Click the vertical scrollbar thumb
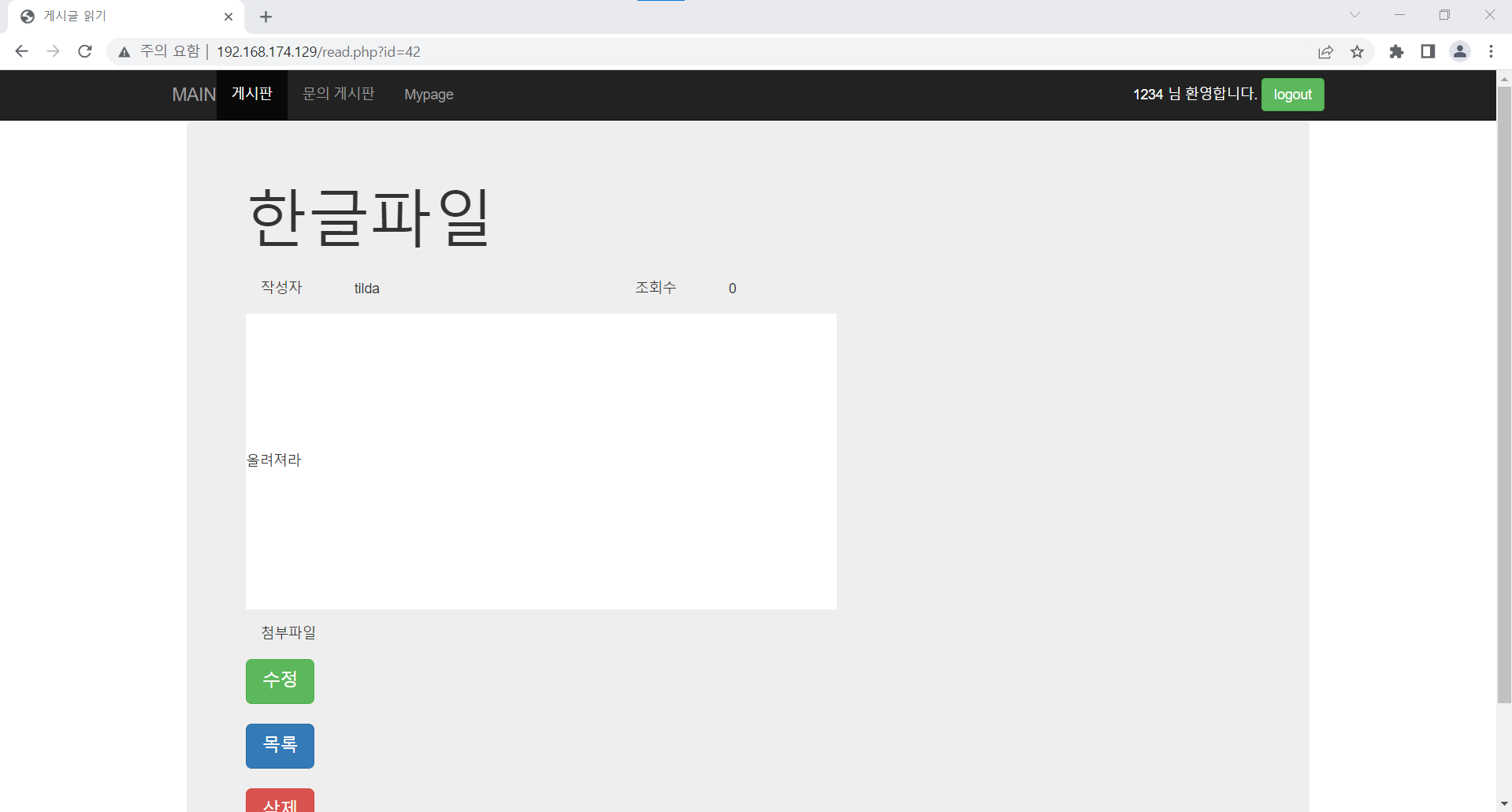This screenshot has width=1512, height=812. [1504, 394]
